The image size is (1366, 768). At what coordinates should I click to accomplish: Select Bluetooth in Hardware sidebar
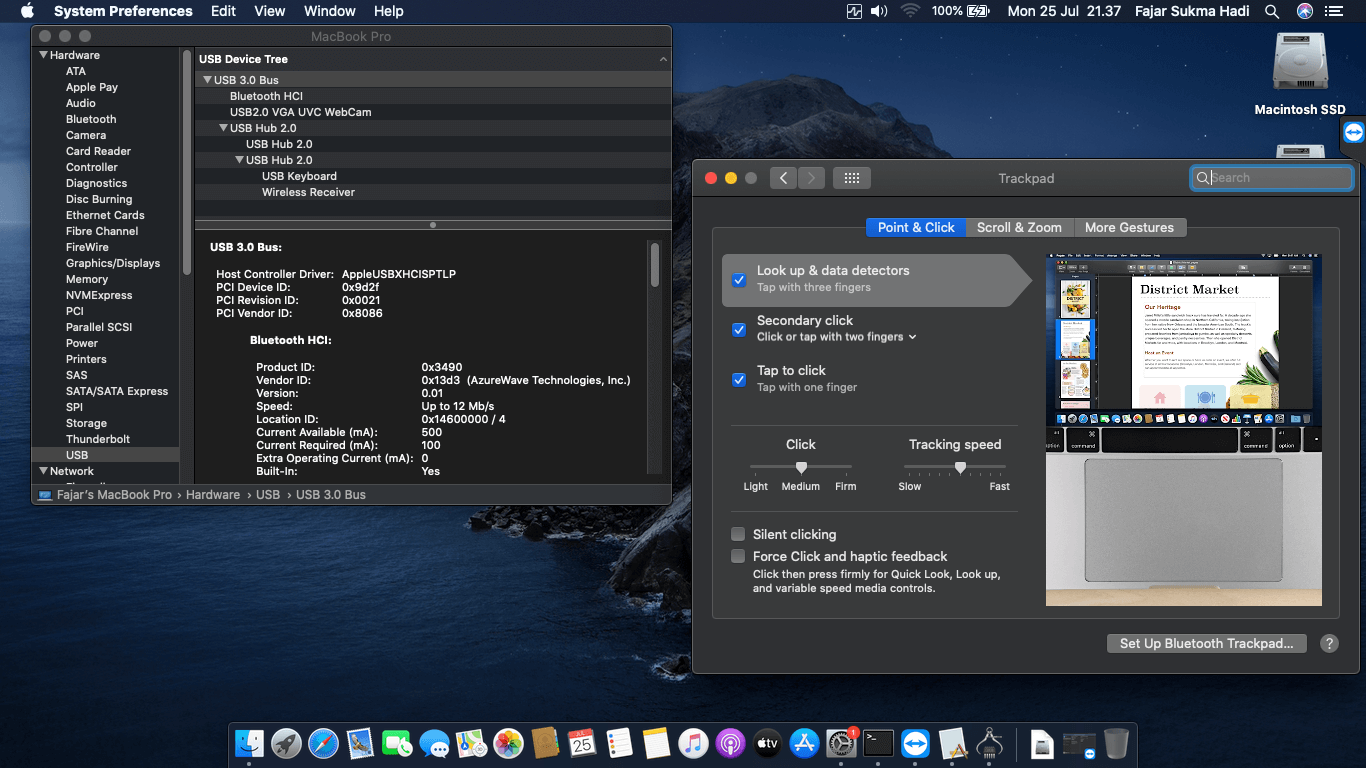point(91,119)
